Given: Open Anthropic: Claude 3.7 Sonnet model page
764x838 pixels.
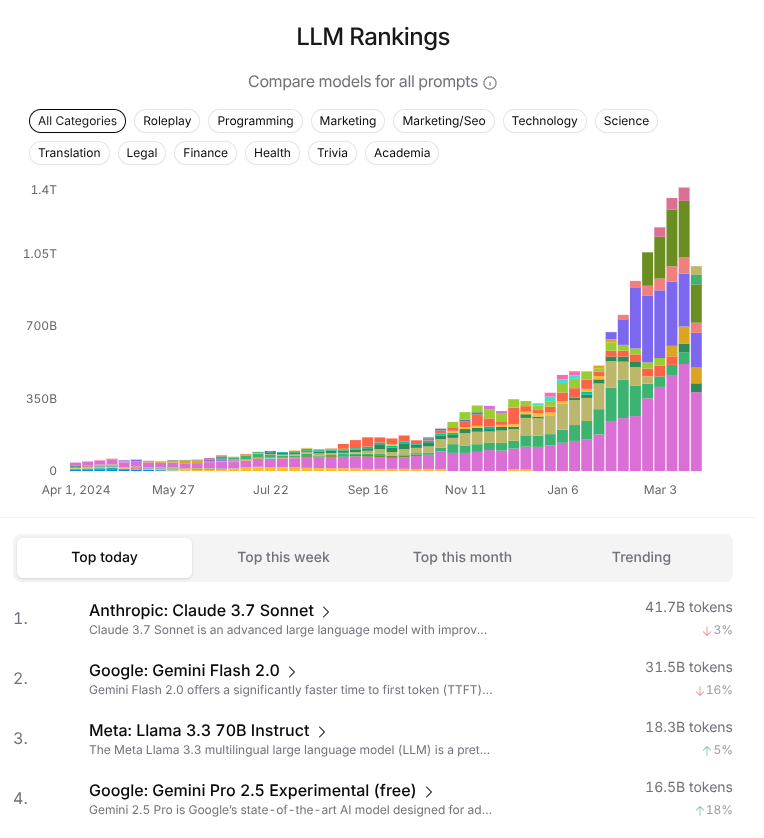Looking at the screenshot, I should (x=201, y=610).
